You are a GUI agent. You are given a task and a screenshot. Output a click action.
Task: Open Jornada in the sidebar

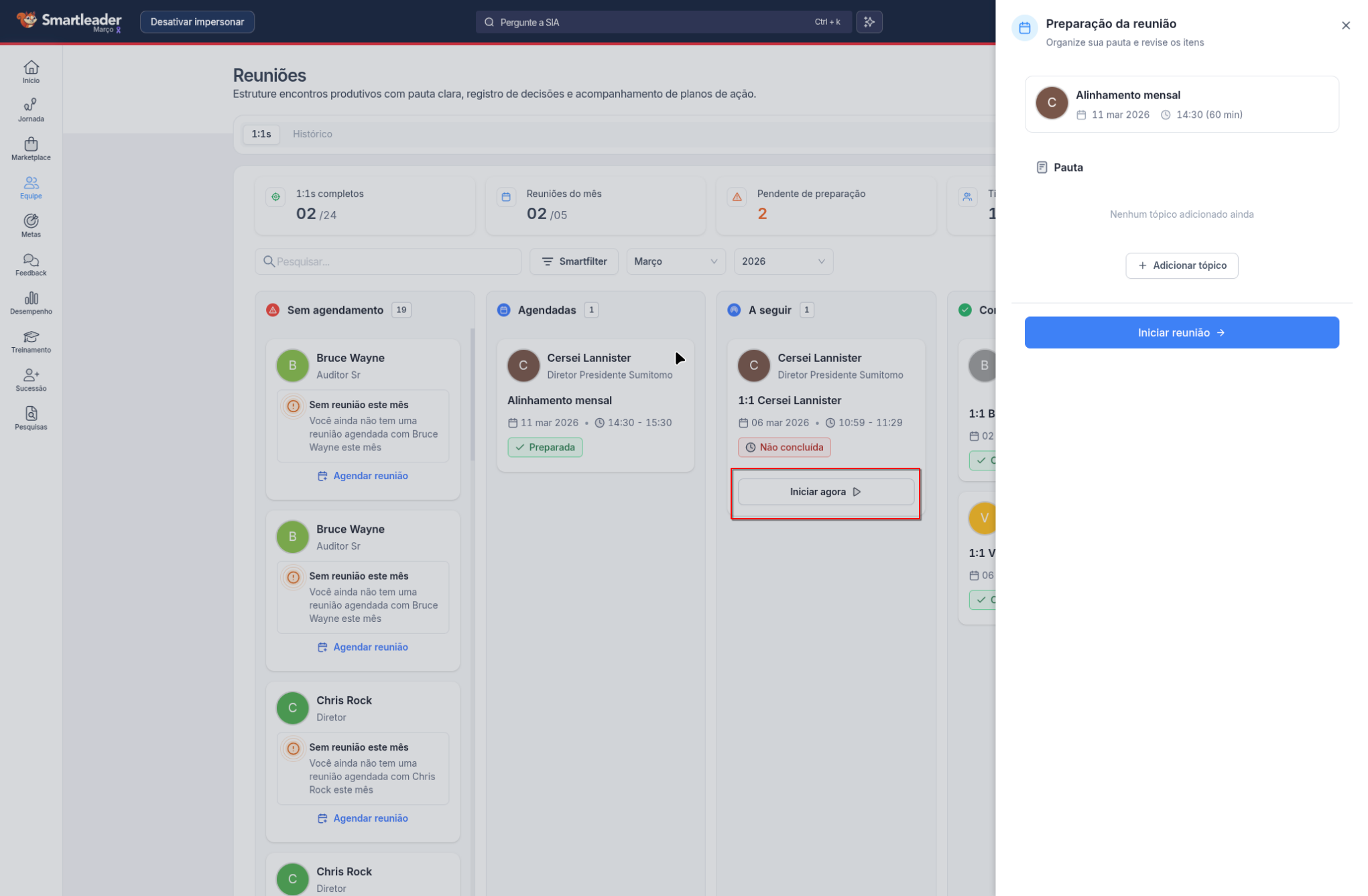coord(31,110)
